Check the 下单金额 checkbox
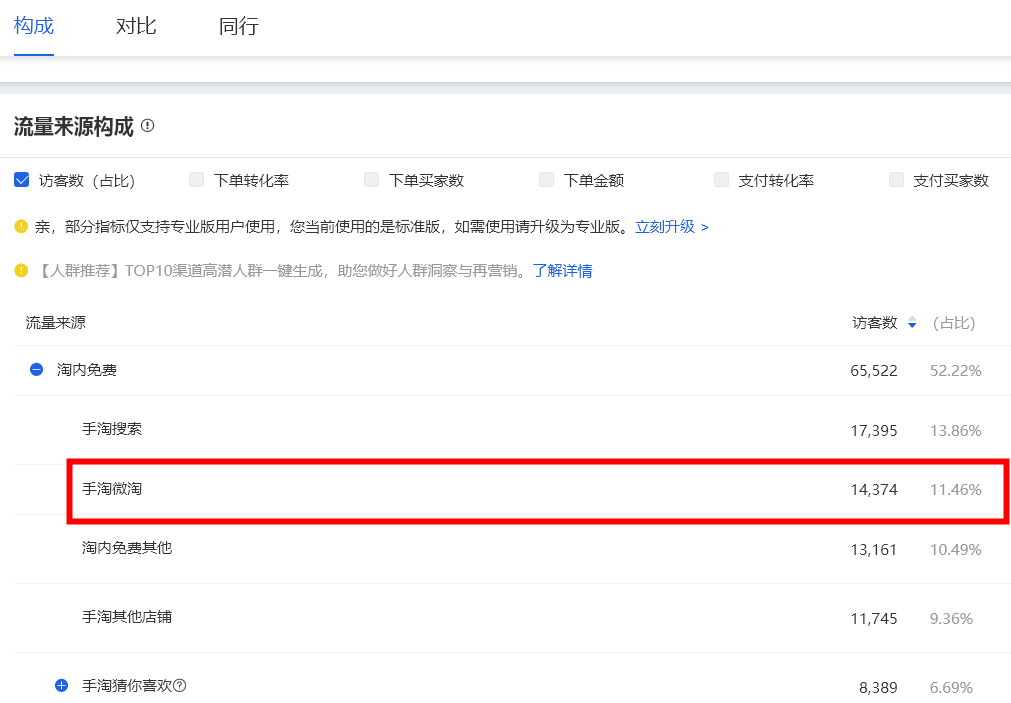The width and height of the screenshot is (1011, 703). tap(547, 180)
